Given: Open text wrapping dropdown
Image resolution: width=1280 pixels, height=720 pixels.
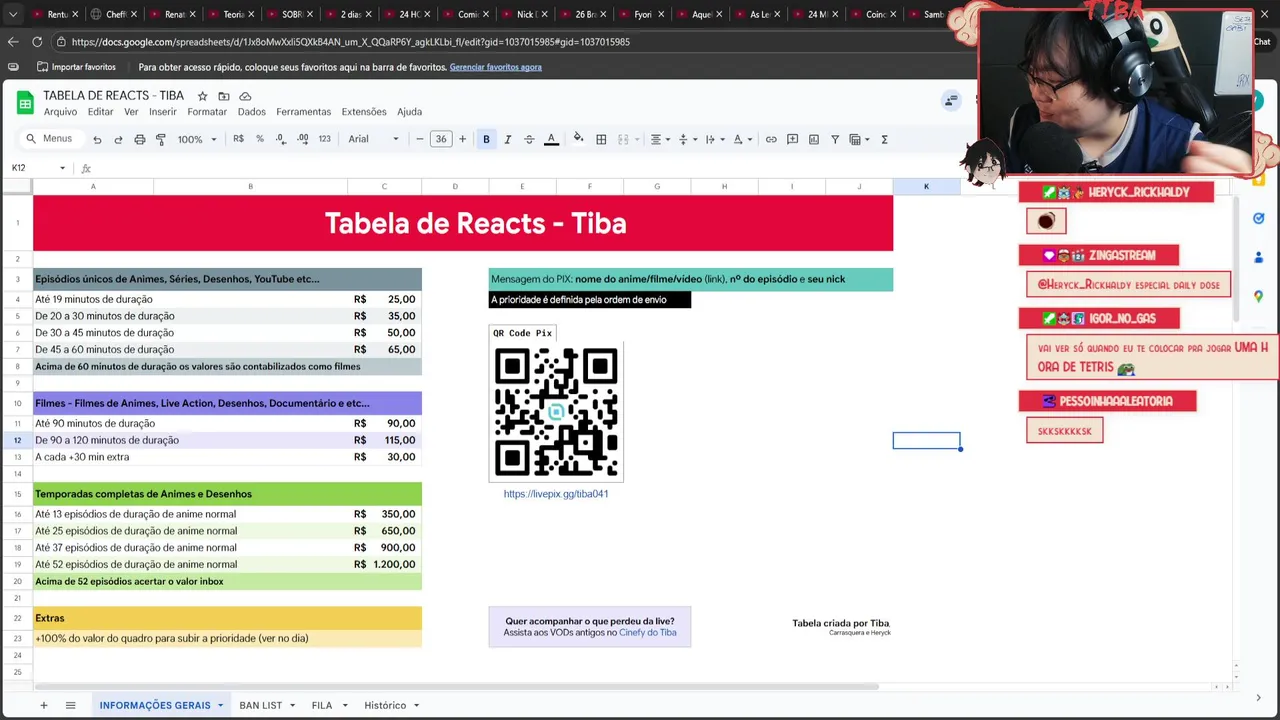Looking at the screenshot, I should [713, 139].
